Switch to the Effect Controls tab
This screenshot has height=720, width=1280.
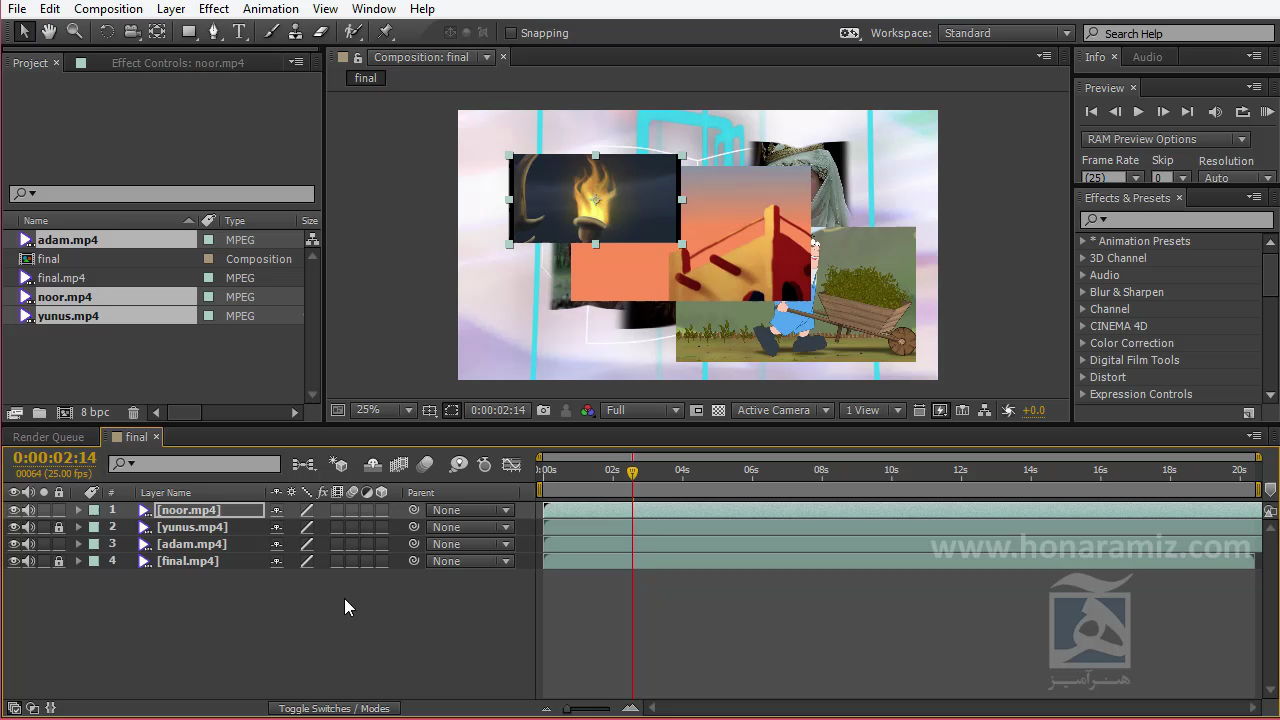coord(177,62)
